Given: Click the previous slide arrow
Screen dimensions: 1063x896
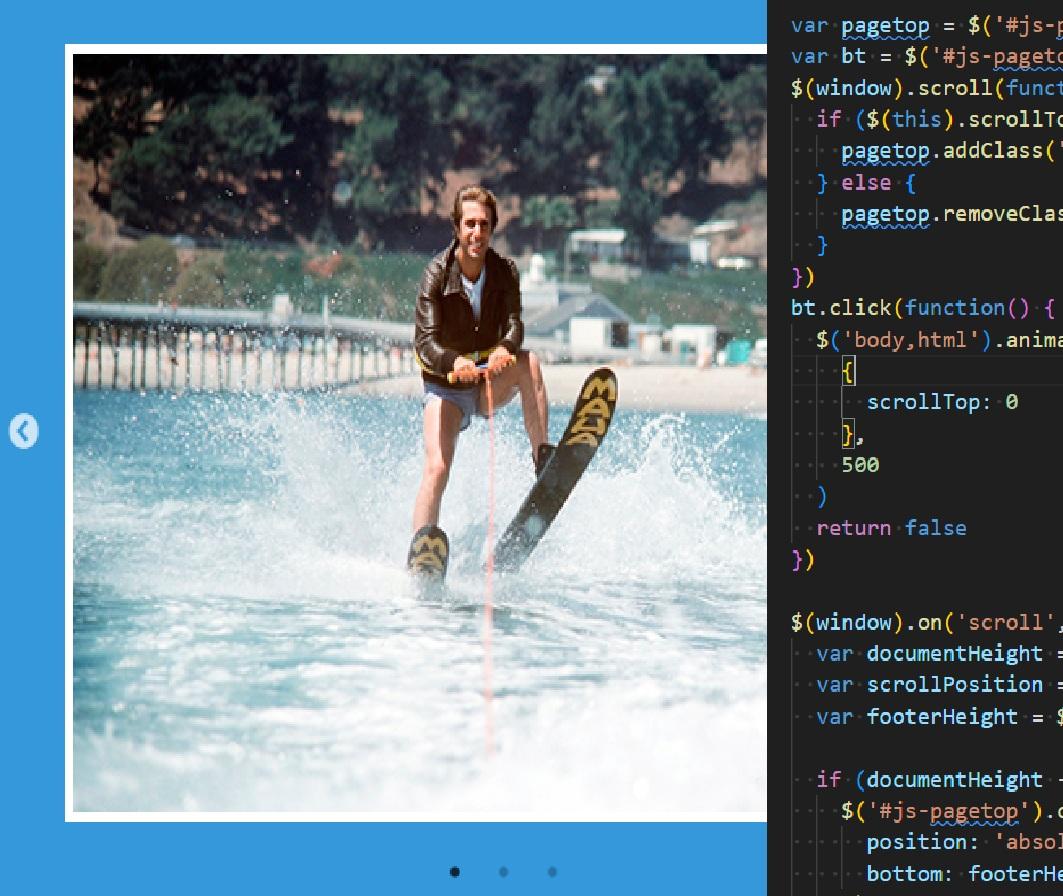Looking at the screenshot, I should click(24, 431).
